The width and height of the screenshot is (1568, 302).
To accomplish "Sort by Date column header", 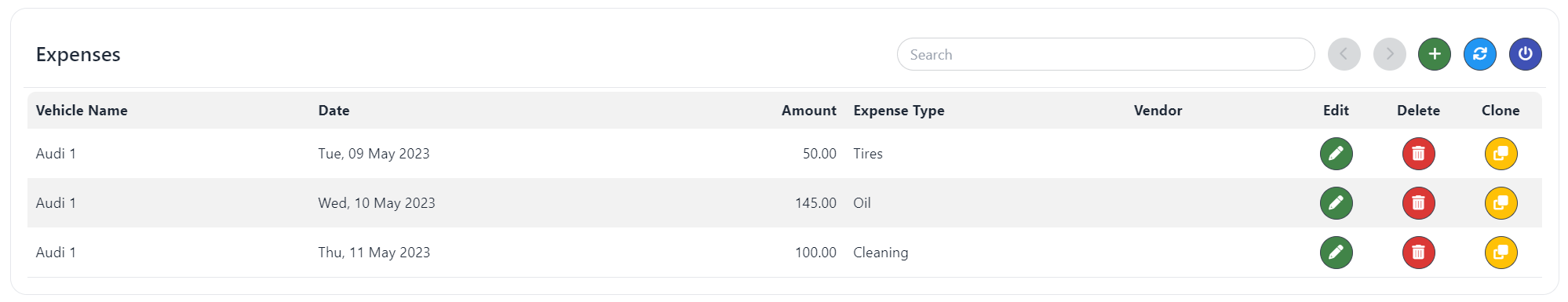I will click(x=334, y=111).
